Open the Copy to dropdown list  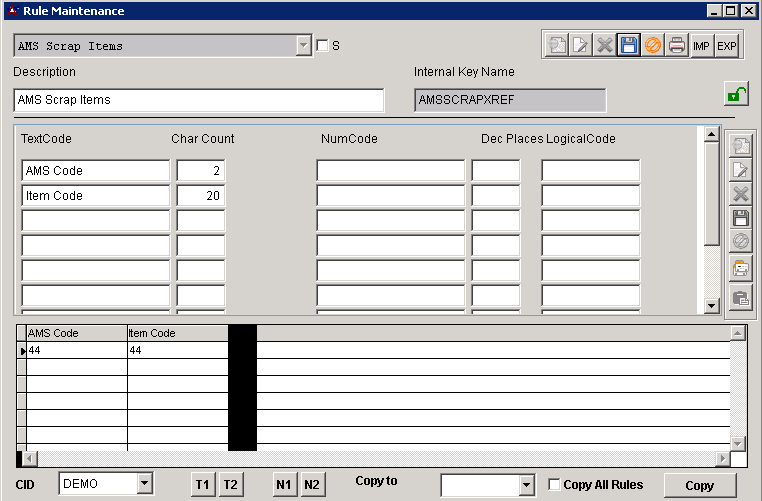(x=527, y=485)
